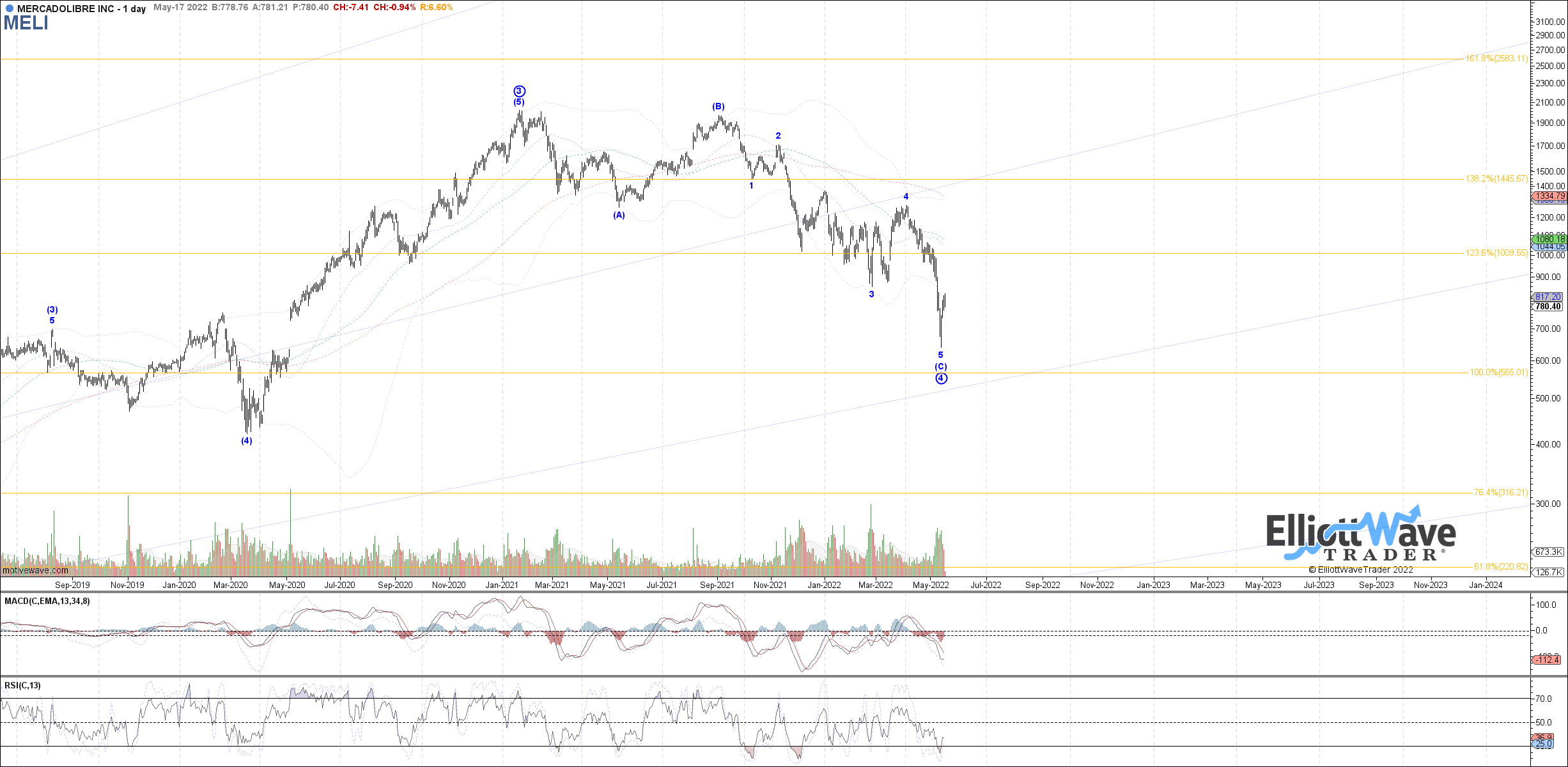Screen dimensions: 1568x767
Task: Click the wave 3 label near Mar-2022
Action: click(x=871, y=295)
